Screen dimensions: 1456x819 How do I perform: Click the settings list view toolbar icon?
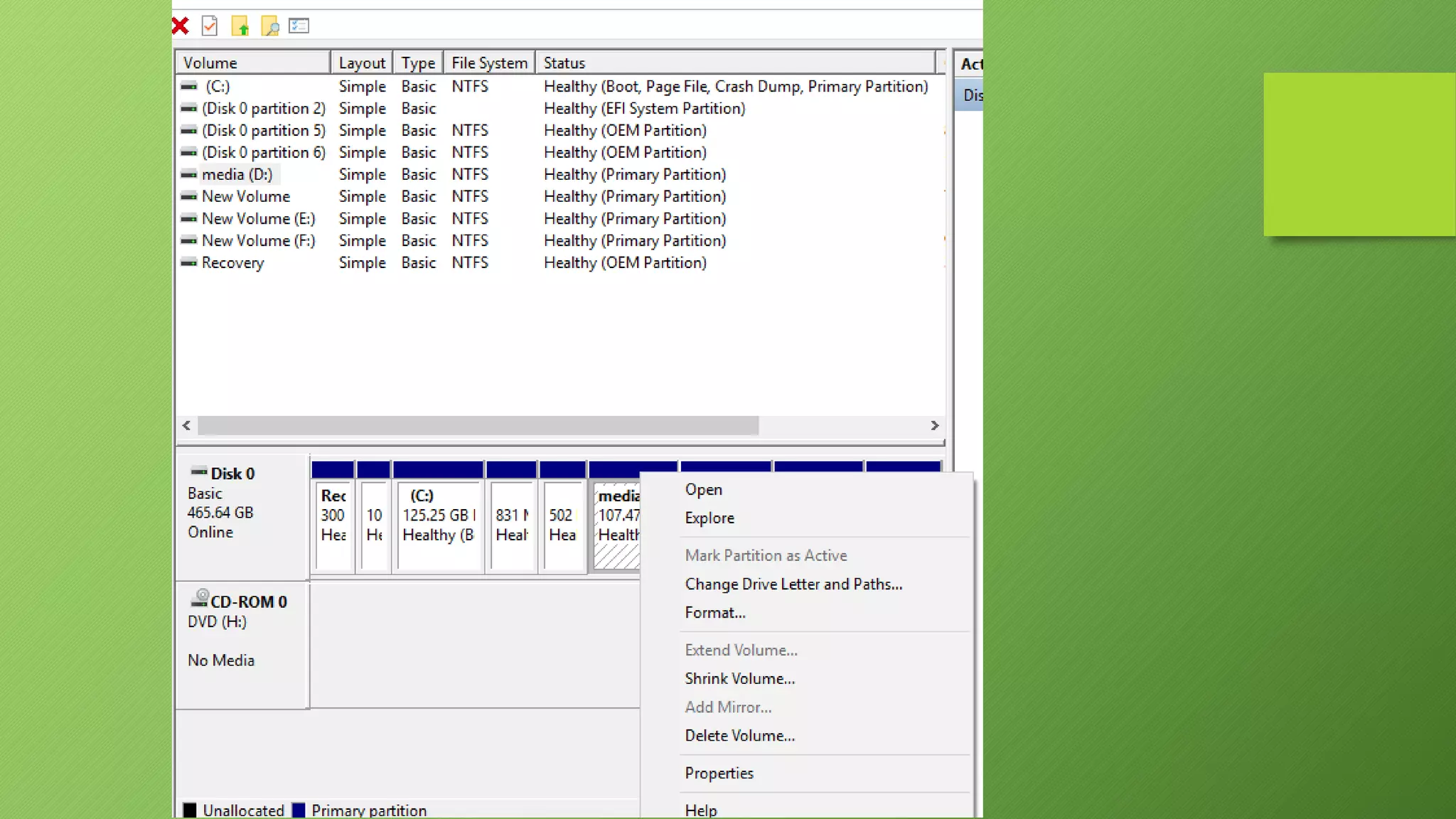coord(299,26)
